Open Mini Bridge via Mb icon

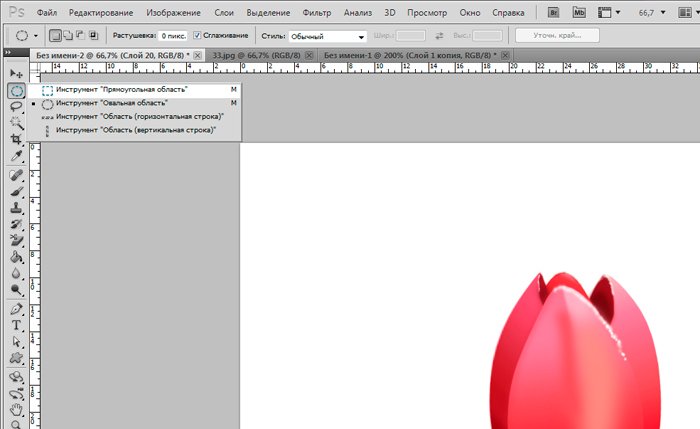[x=579, y=14]
